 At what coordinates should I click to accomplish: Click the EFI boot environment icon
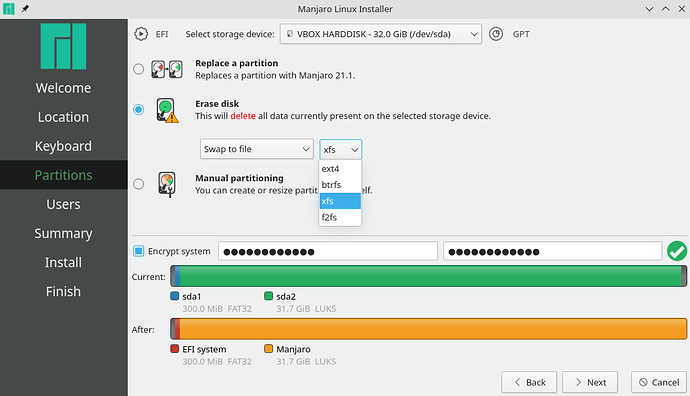[141, 34]
